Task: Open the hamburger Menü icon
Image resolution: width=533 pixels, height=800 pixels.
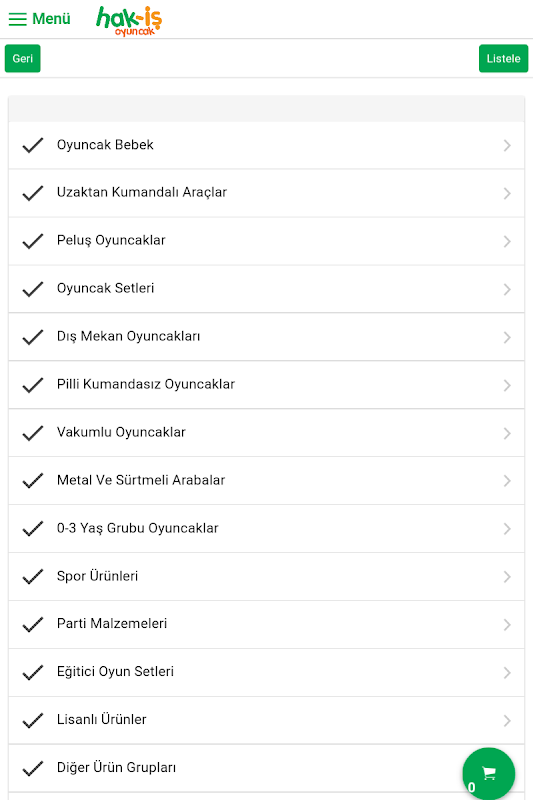Action: tap(17, 19)
